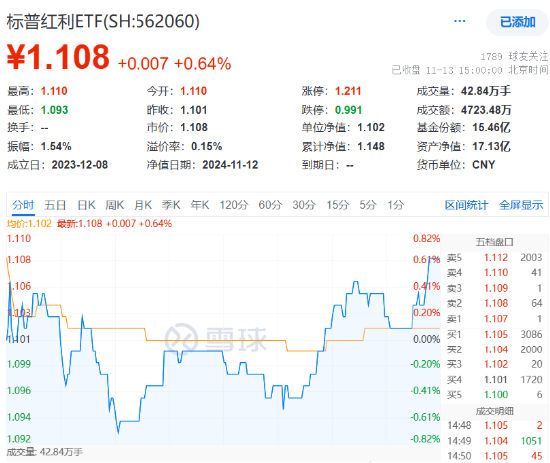Open the 区间统计 link
Viewport: 550px width, 463px height.
466,205
